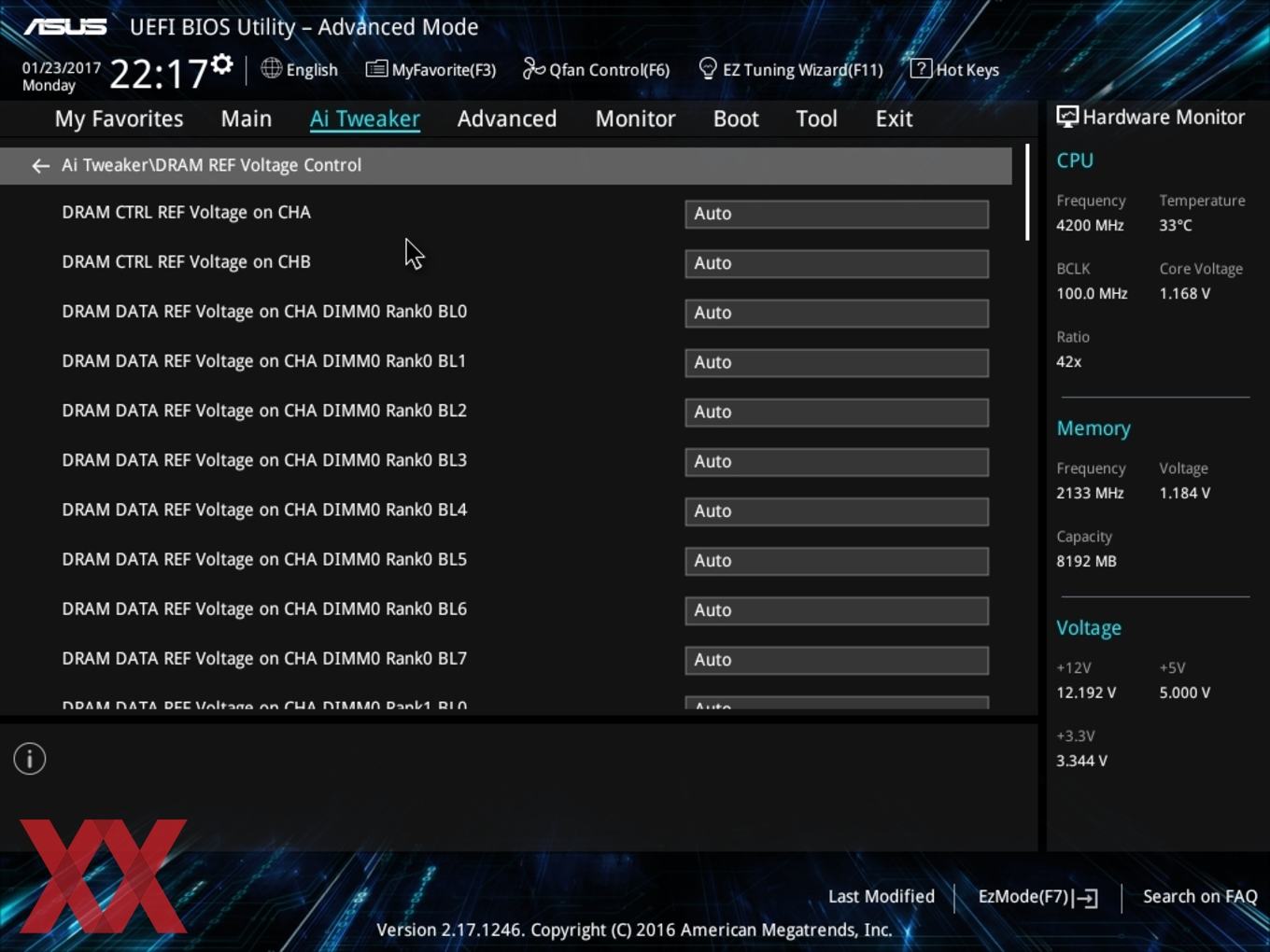Select the DIMM0 Rank0 BL7 label
1270x952 pixels.
264,658
